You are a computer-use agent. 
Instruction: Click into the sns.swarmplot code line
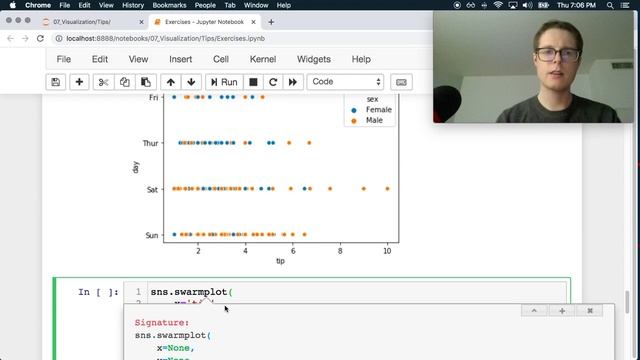point(191,292)
